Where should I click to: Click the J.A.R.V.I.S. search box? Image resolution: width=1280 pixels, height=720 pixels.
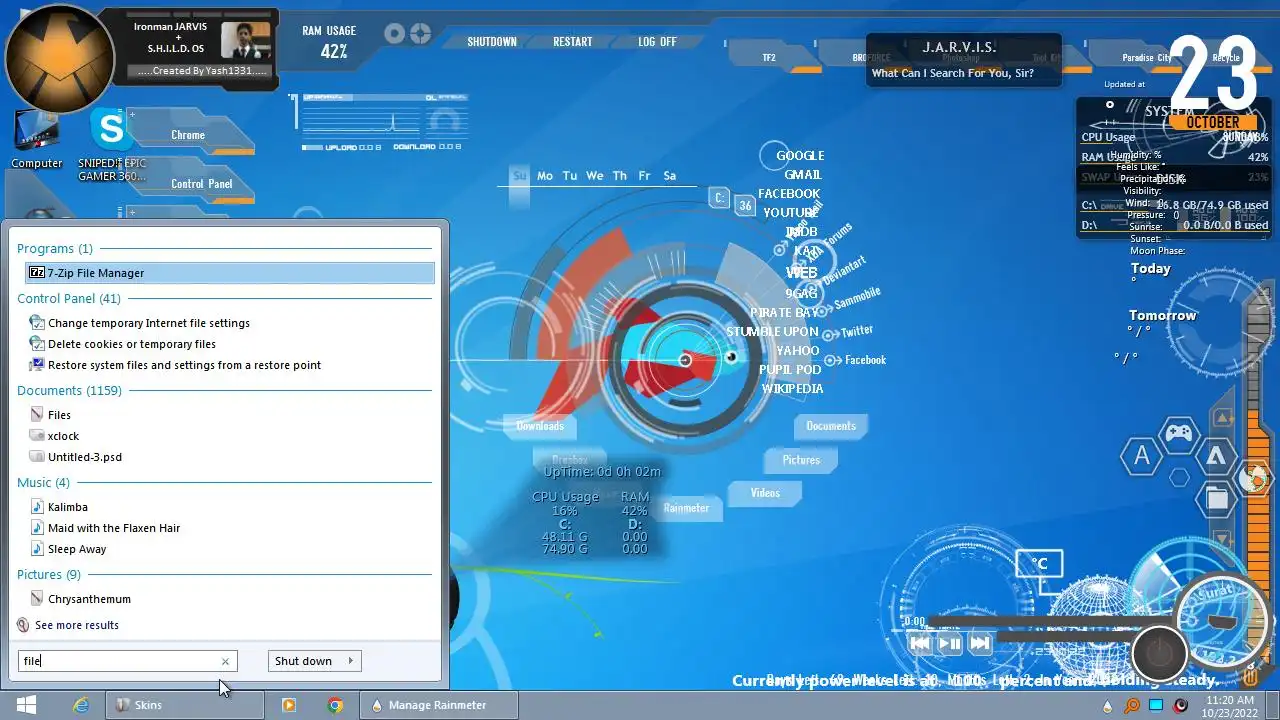[x=962, y=61]
